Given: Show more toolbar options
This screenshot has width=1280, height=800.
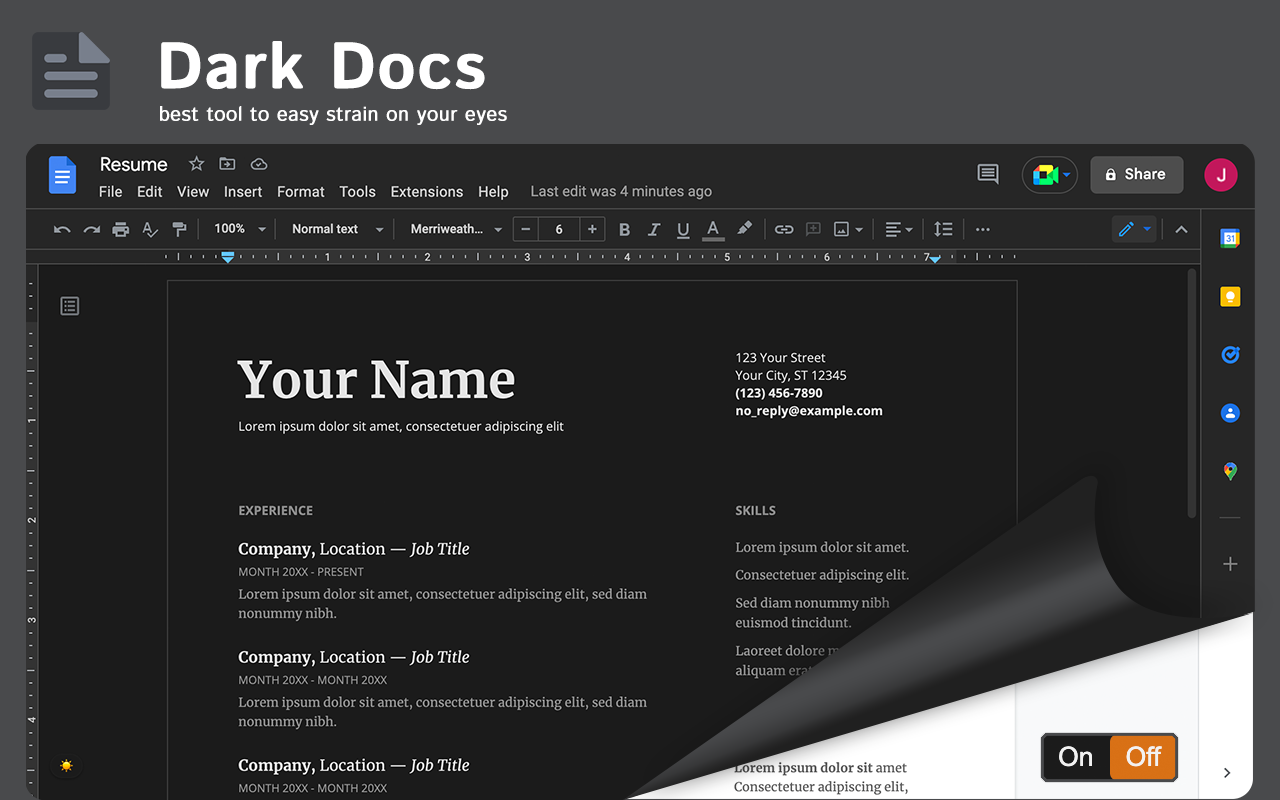Looking at the screenshot, I should click(x=982, y=229).
